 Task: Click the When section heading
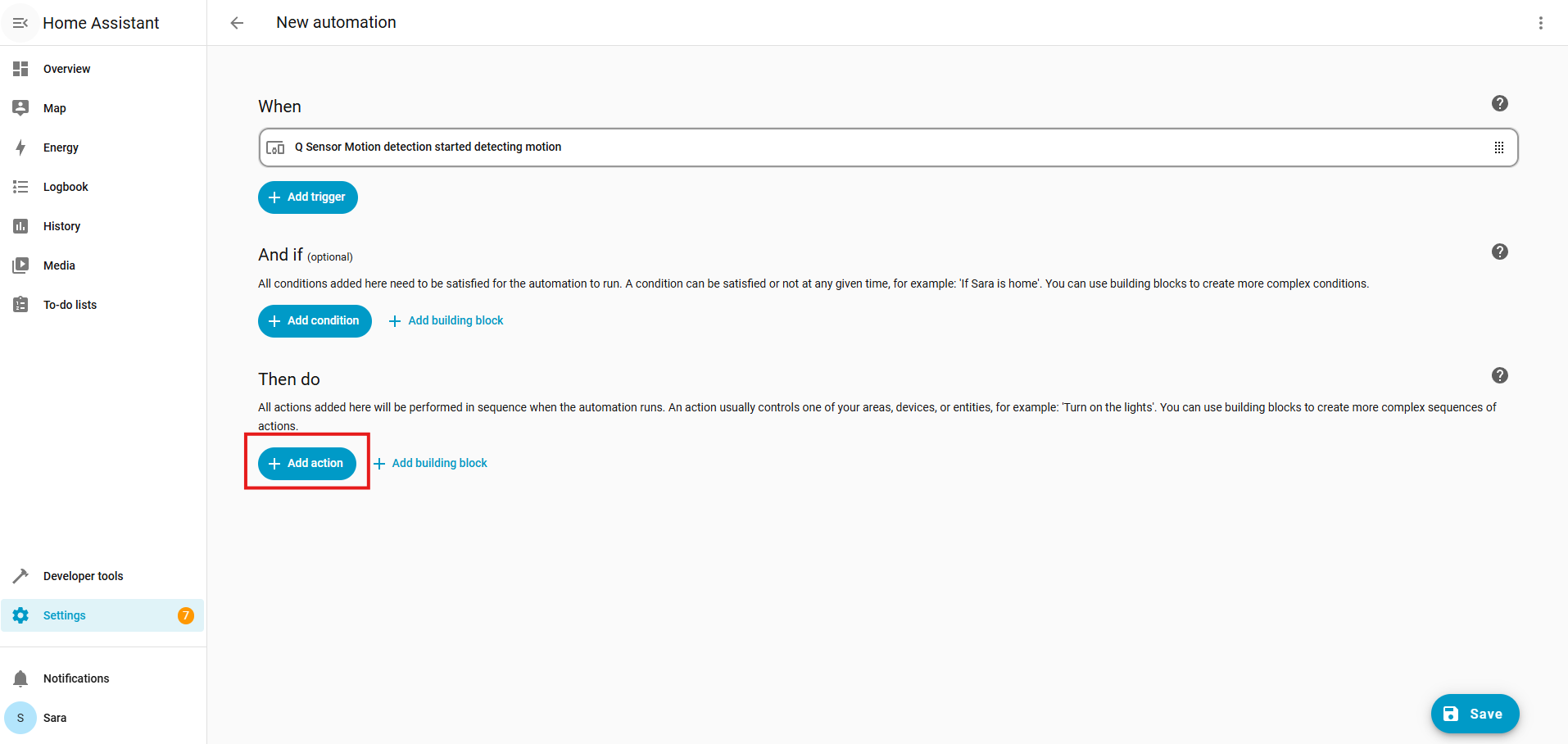pos(280,107)
